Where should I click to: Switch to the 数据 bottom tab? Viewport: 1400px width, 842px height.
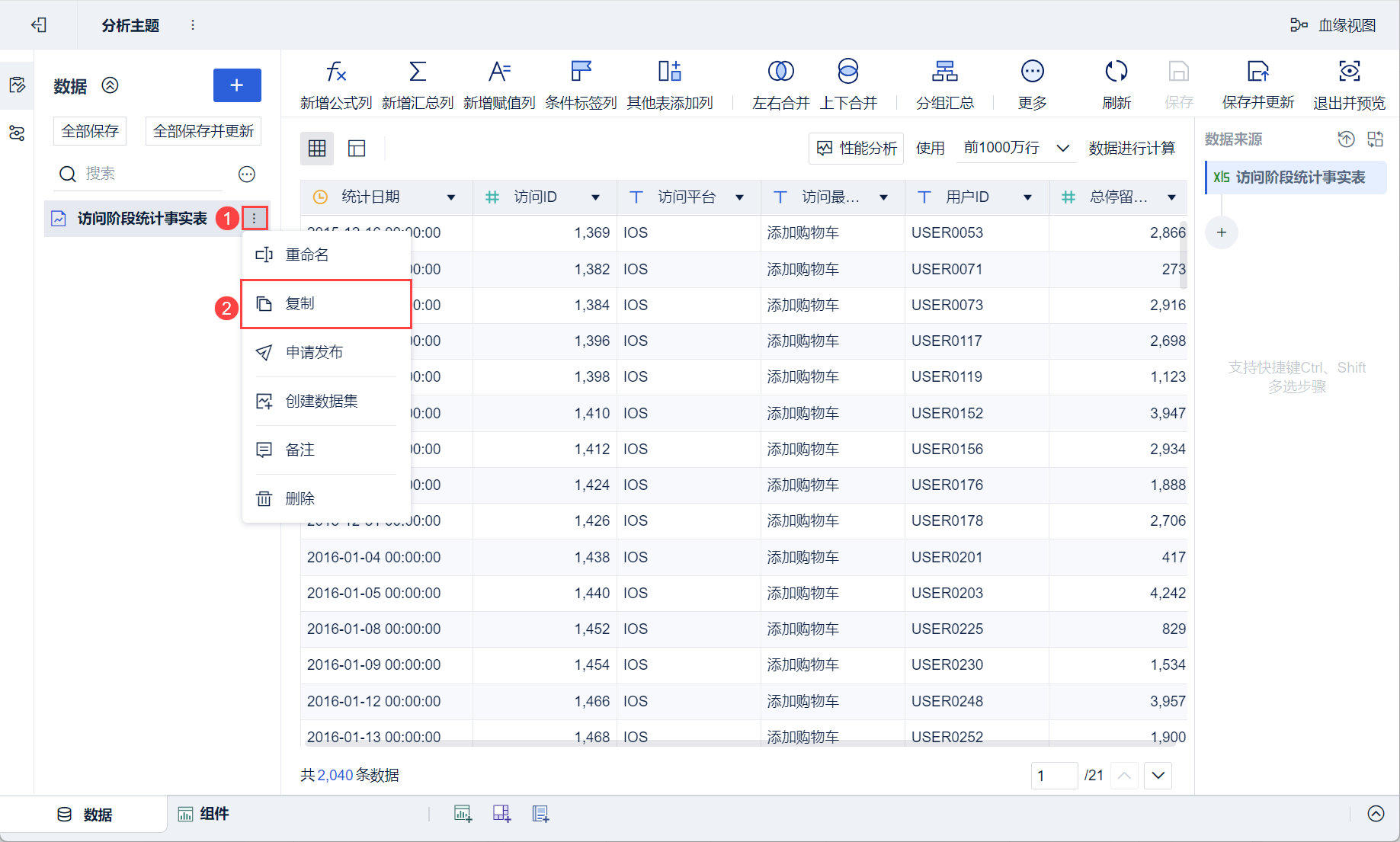coord(85,815)
